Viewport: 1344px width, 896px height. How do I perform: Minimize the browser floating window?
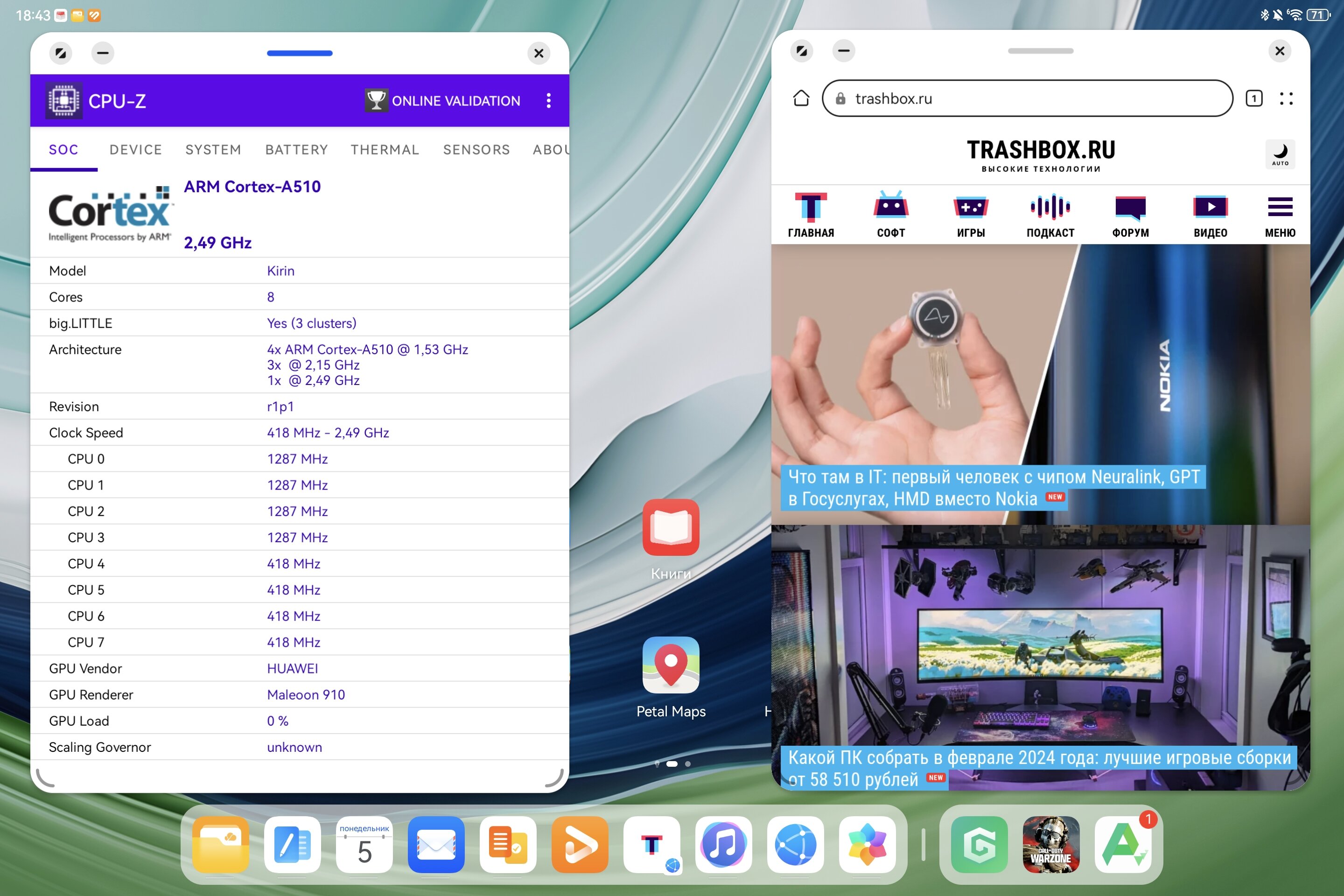(x=843, y=51)
